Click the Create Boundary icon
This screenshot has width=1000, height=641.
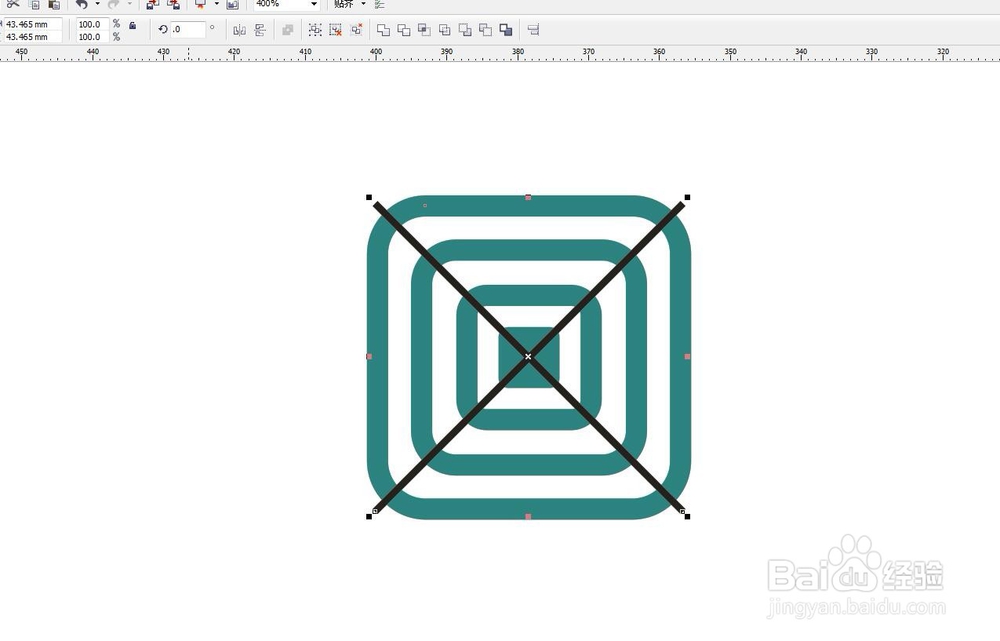click(x=506, y=30)
